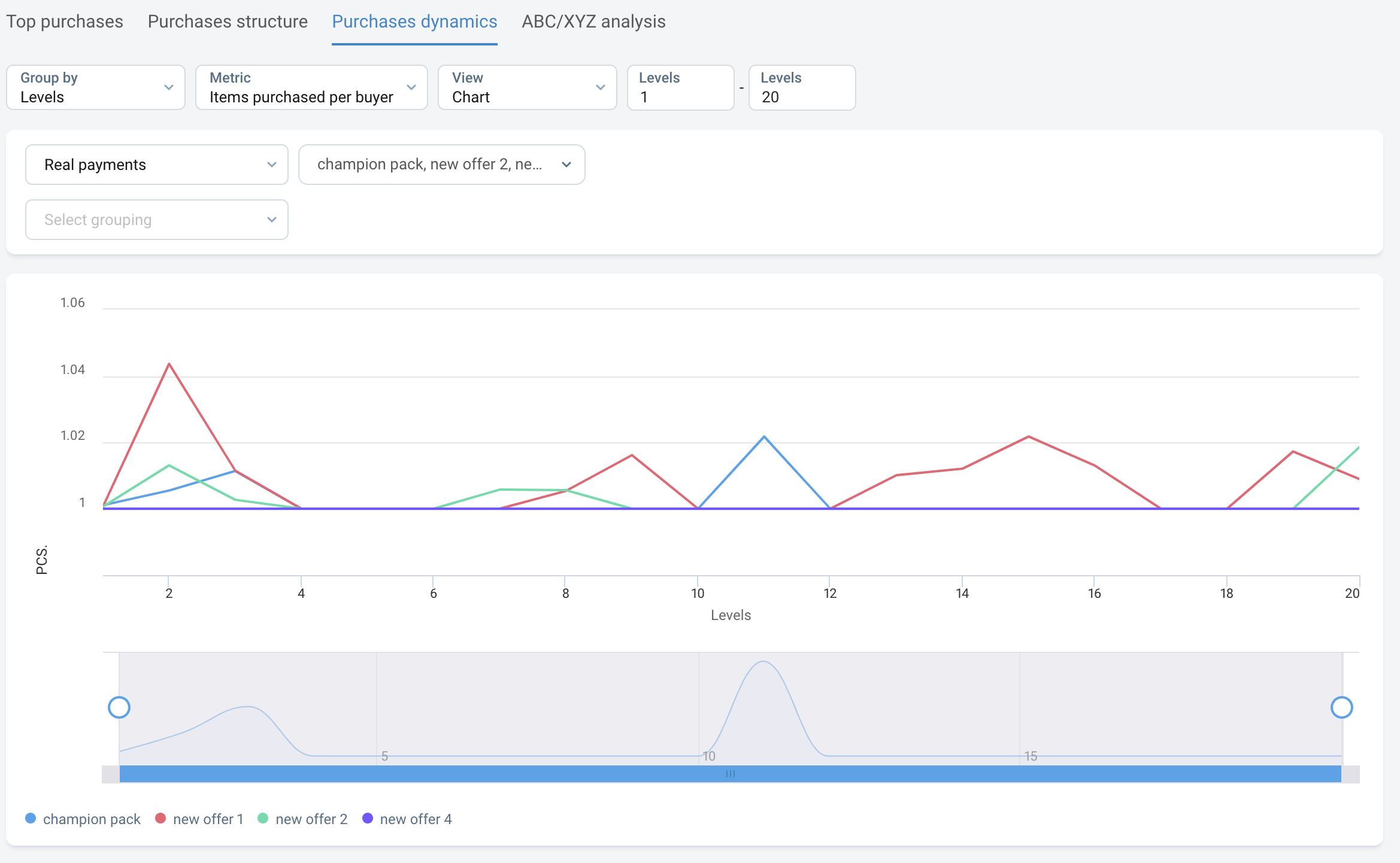The width and height of the screenshot is (1400, 863).
Task: Click the blue range scrollbar grip
Action: pyautogui.click(x=730, y=774)
